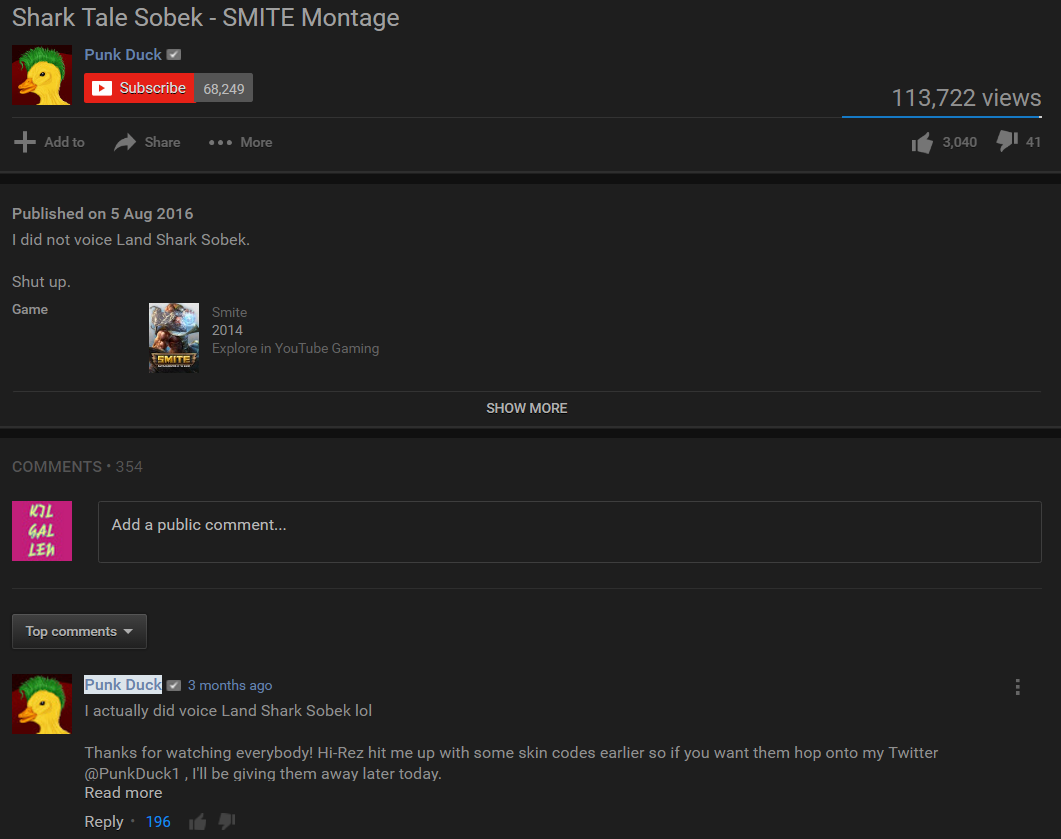Click the year 2014 in the game info
The height and width of the screenshot is (839, 1061).
pyautogui.click(x=227, y=330)
